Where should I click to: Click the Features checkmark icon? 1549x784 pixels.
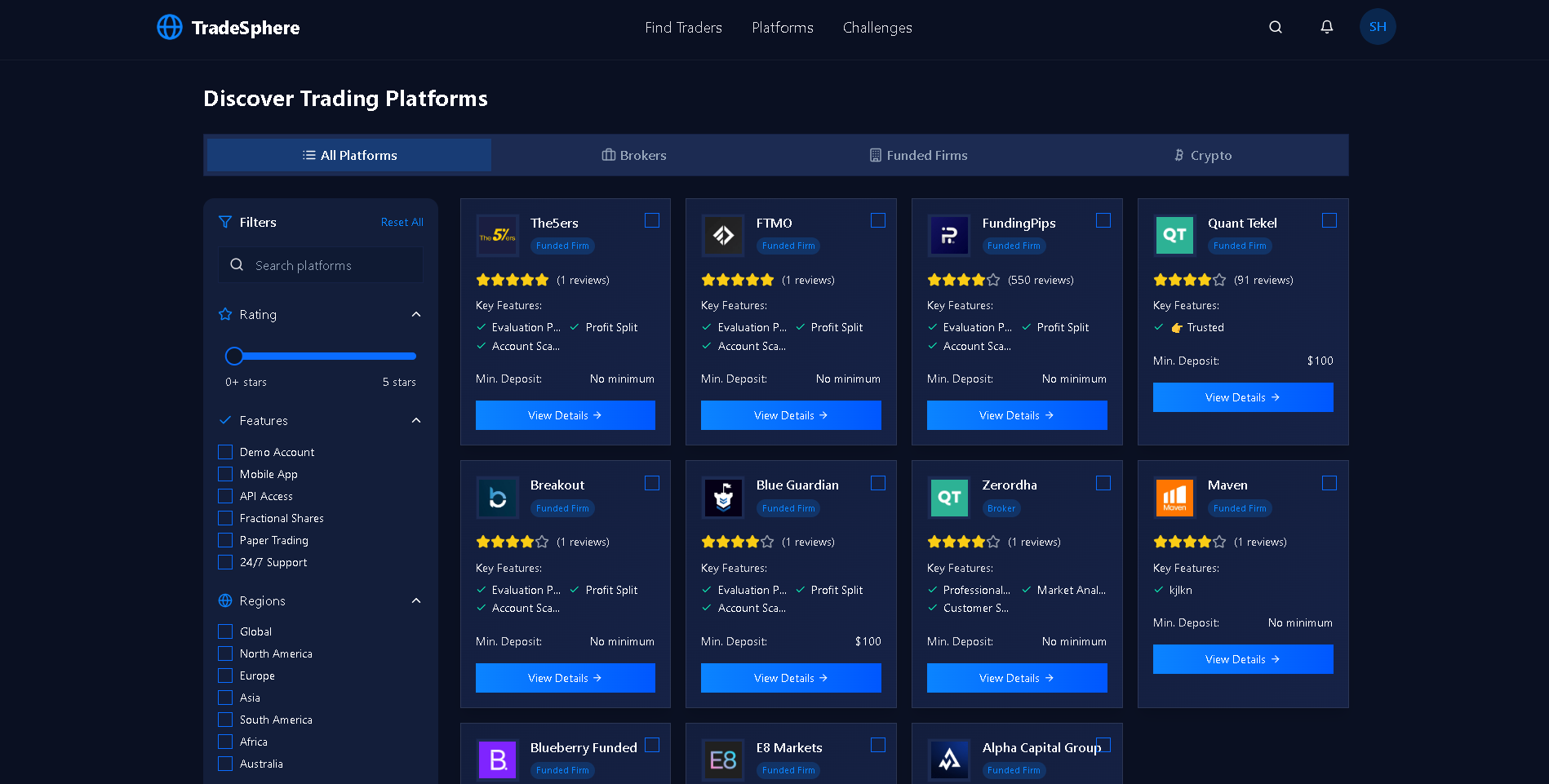click(x=225, y=420)
